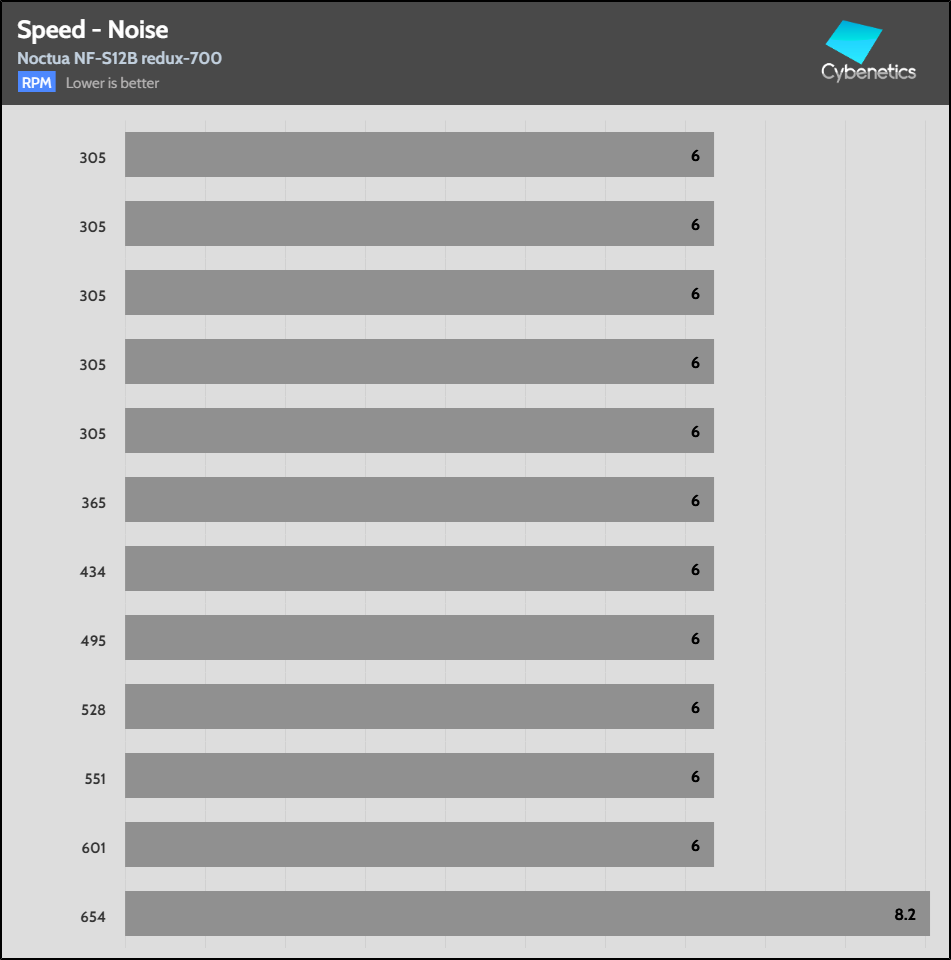This screenshot has height=960, width=951.
Task: Select the 365 RPM bar
Action: pos(419,499)
